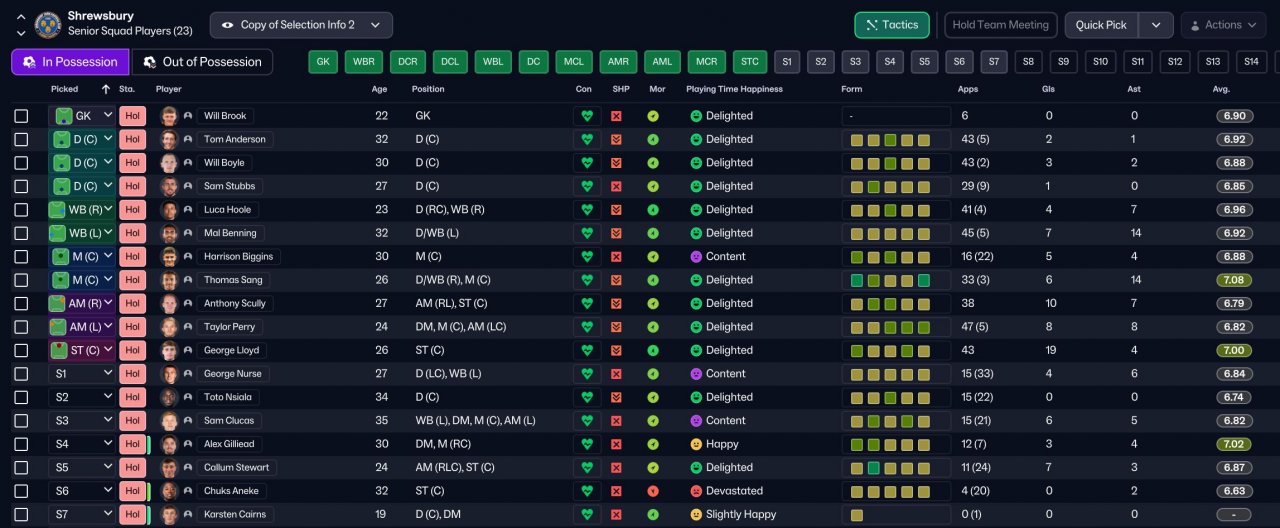1280x528 pixels.
Task: Open George Lloyd's ST (C) position dropdown
Action: pos(82,350)
